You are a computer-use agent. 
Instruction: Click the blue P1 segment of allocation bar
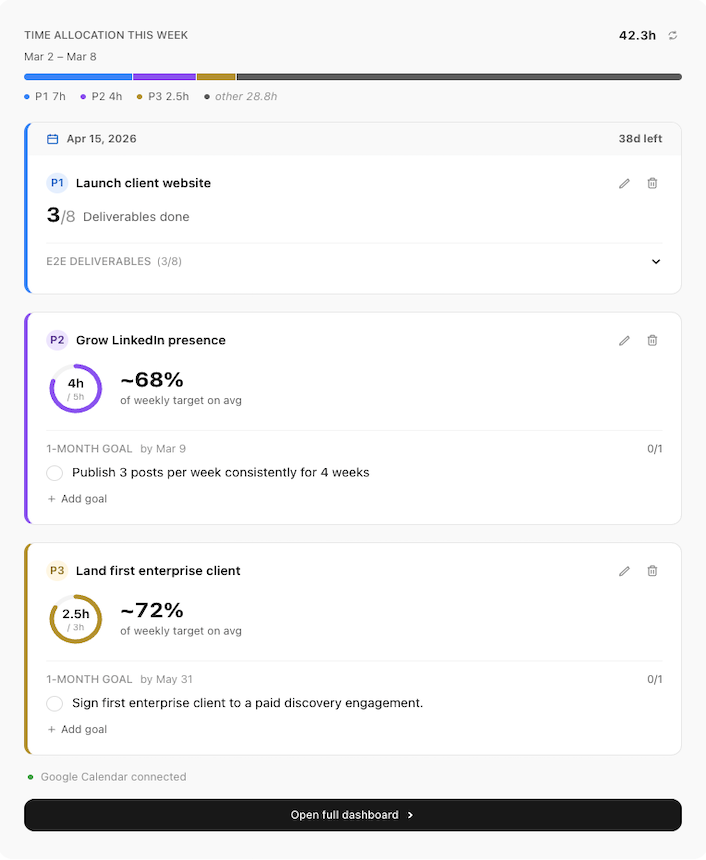(78, 76)
